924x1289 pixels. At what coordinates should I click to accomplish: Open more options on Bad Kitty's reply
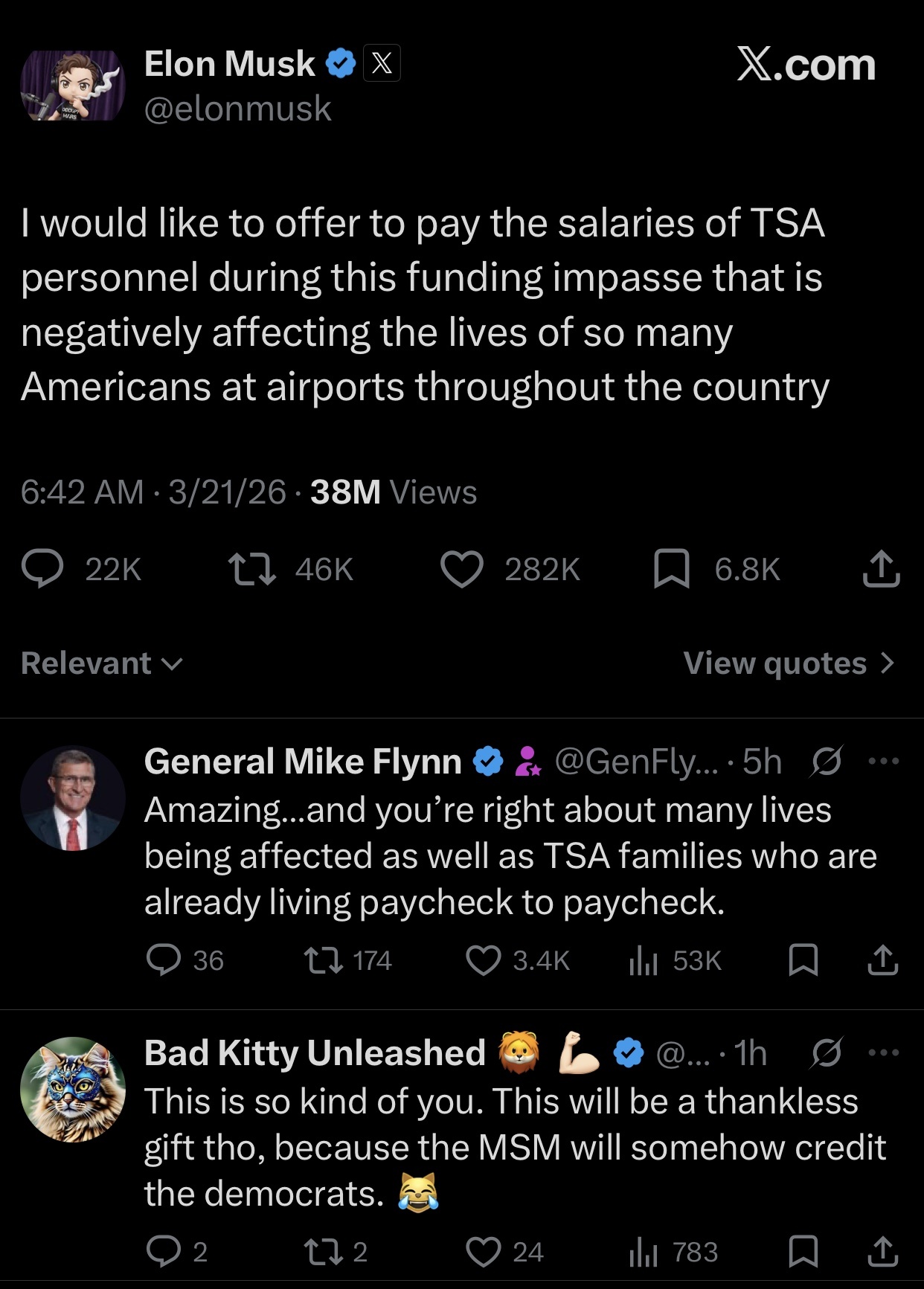[883, 1052]
